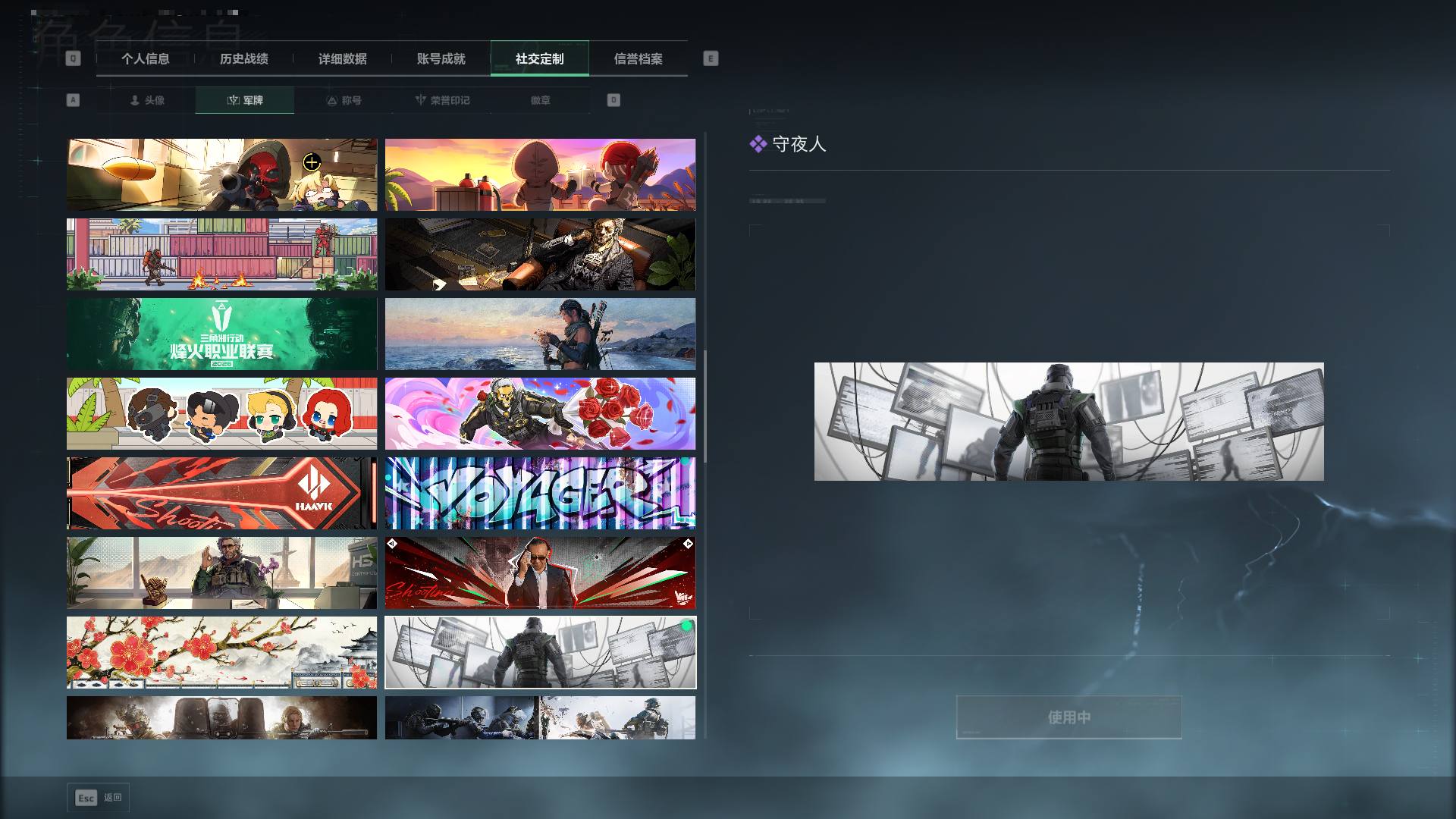The width and height of the screenshot is (1456, 819).
Task: Click the 使用中 button
Action: [x=1068, y=717]
